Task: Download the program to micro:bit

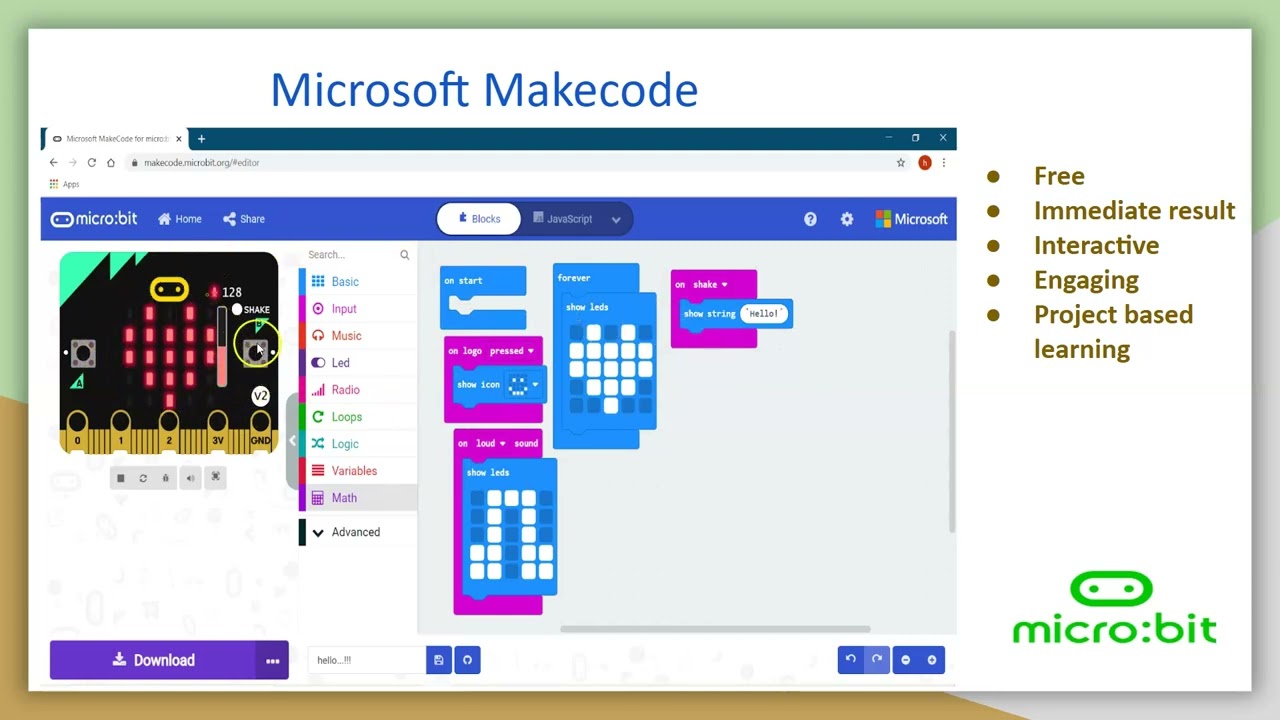Action: pyautogui.click(x=153, y=660)
